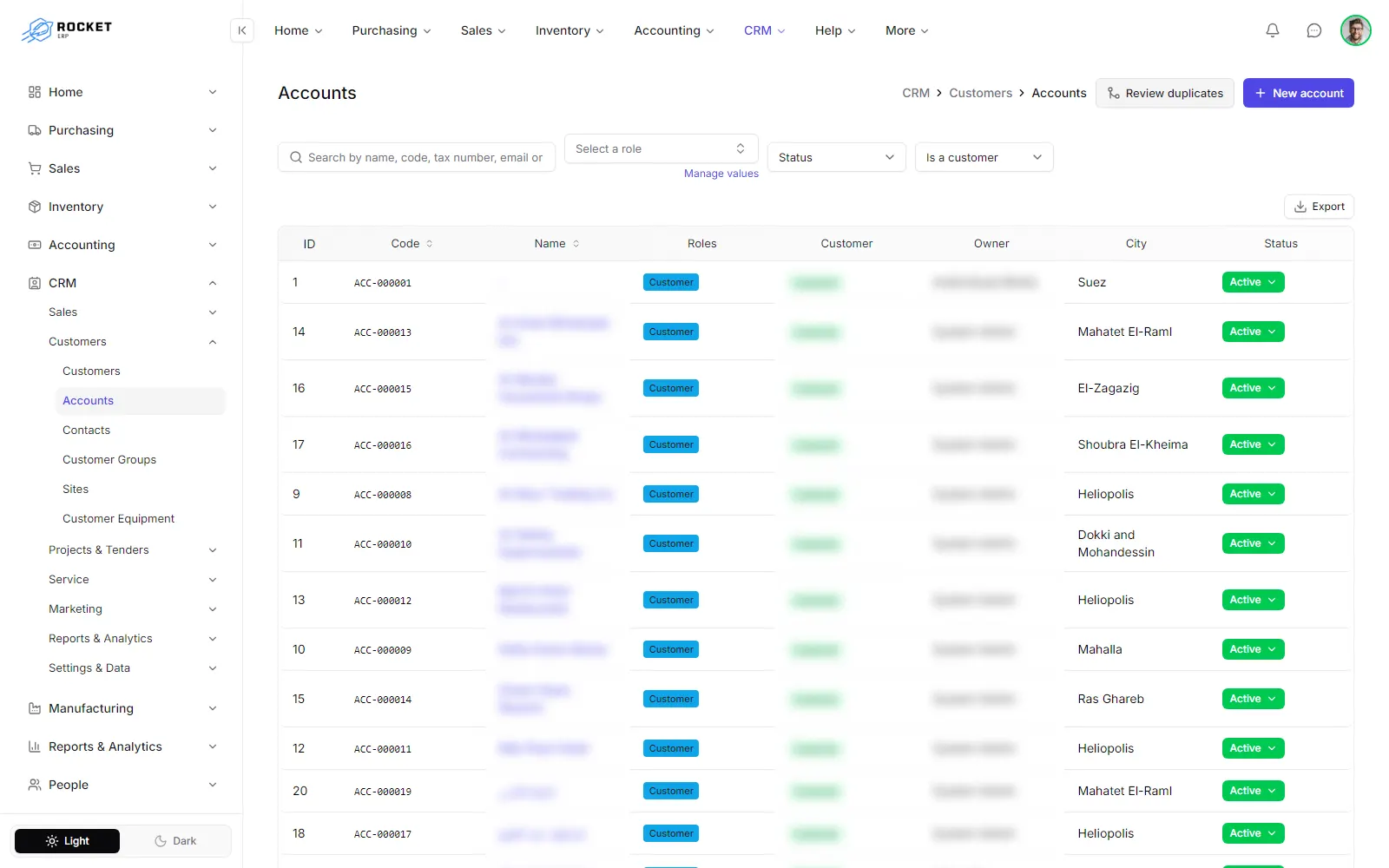Open the chat messages icon

pos(1314,30)
